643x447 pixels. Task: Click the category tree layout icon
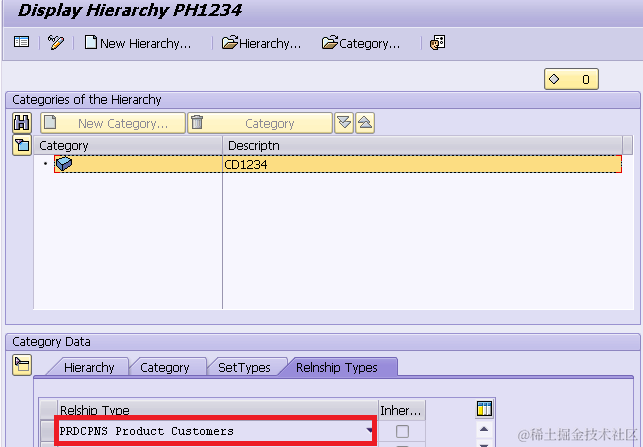(22, 145)
